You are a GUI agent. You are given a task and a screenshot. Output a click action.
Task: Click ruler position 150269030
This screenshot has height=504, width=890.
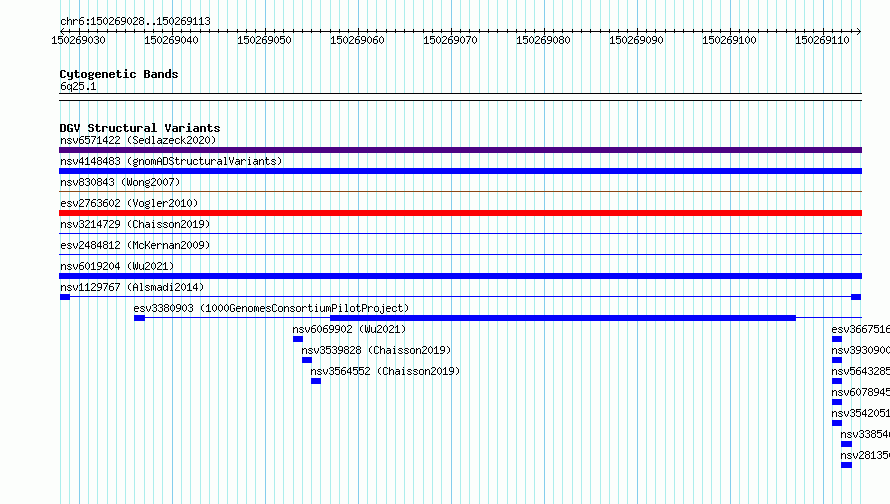pos(78,40)
